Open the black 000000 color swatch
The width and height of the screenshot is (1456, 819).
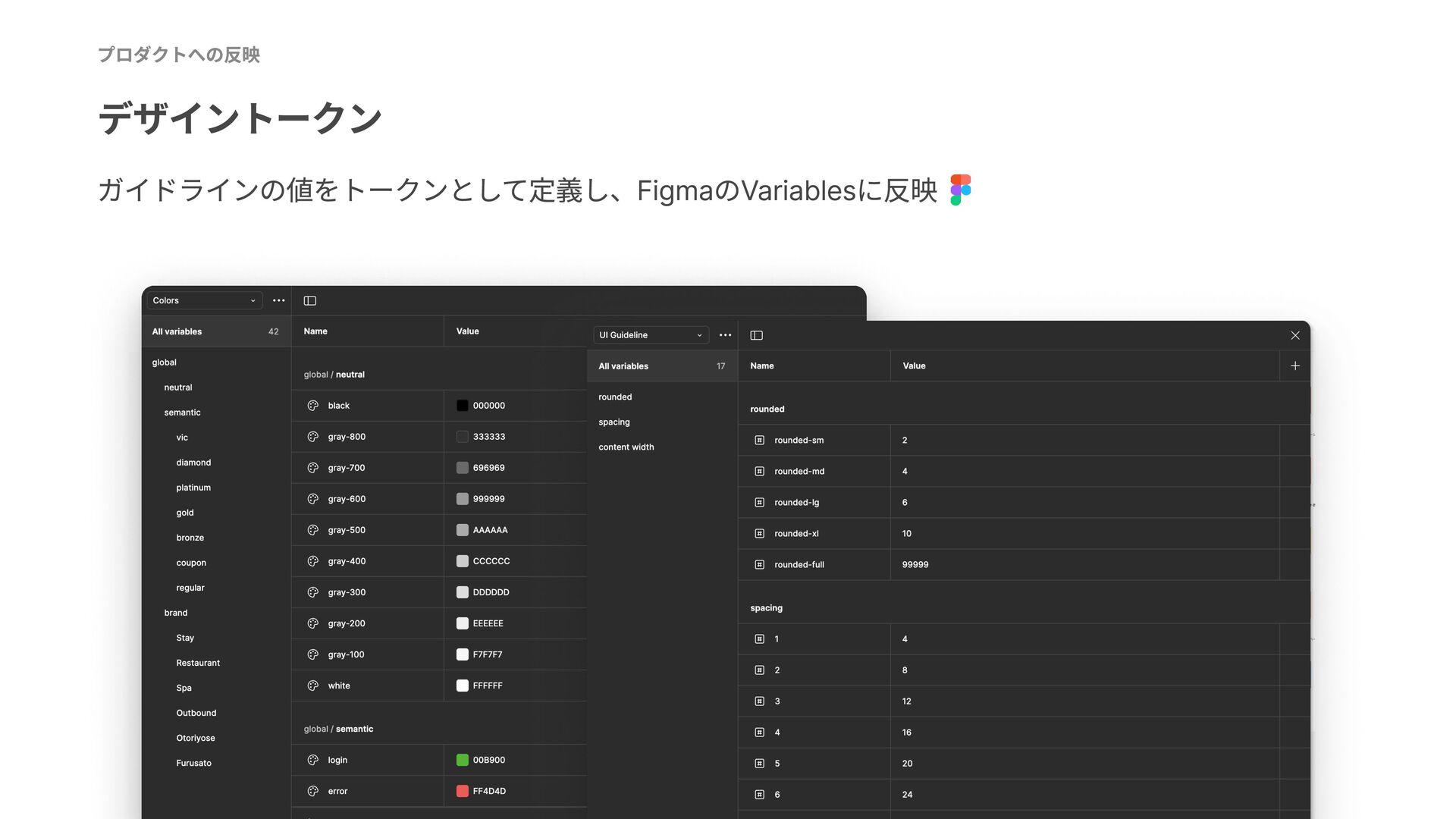(x=463, y=406)
